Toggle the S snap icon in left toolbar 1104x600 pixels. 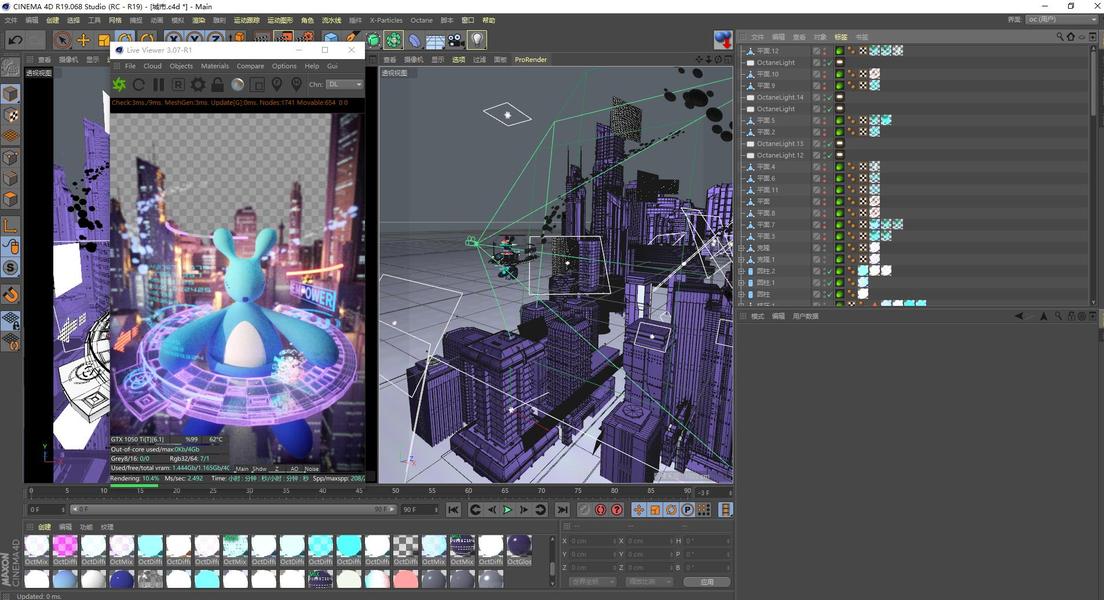pos(10,268)
